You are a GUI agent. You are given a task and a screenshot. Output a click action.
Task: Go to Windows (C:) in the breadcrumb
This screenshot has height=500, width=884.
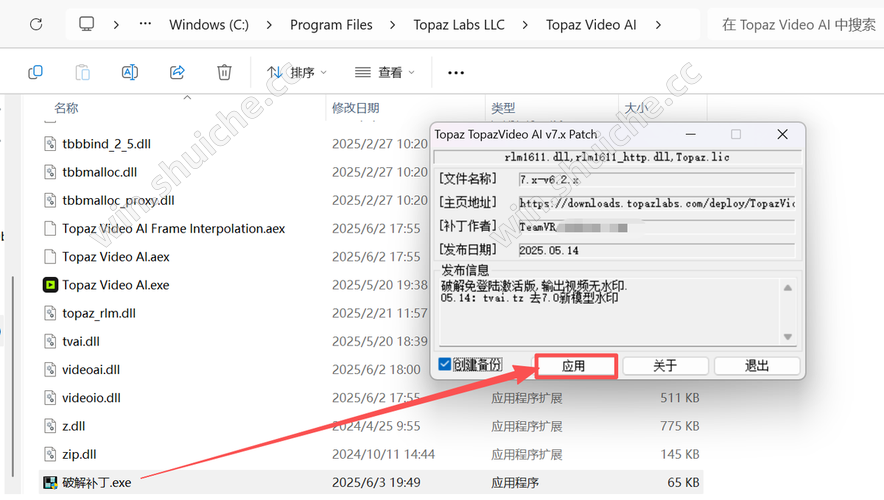pyautogui.click(x=209, y=25)
